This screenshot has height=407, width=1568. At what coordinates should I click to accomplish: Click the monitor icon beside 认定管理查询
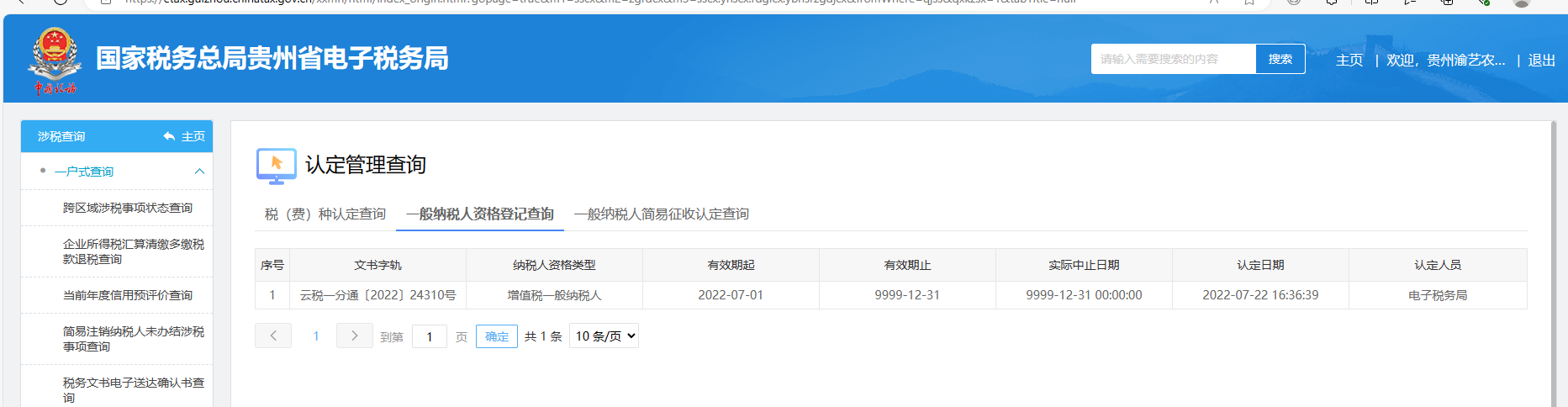point(276,166)
